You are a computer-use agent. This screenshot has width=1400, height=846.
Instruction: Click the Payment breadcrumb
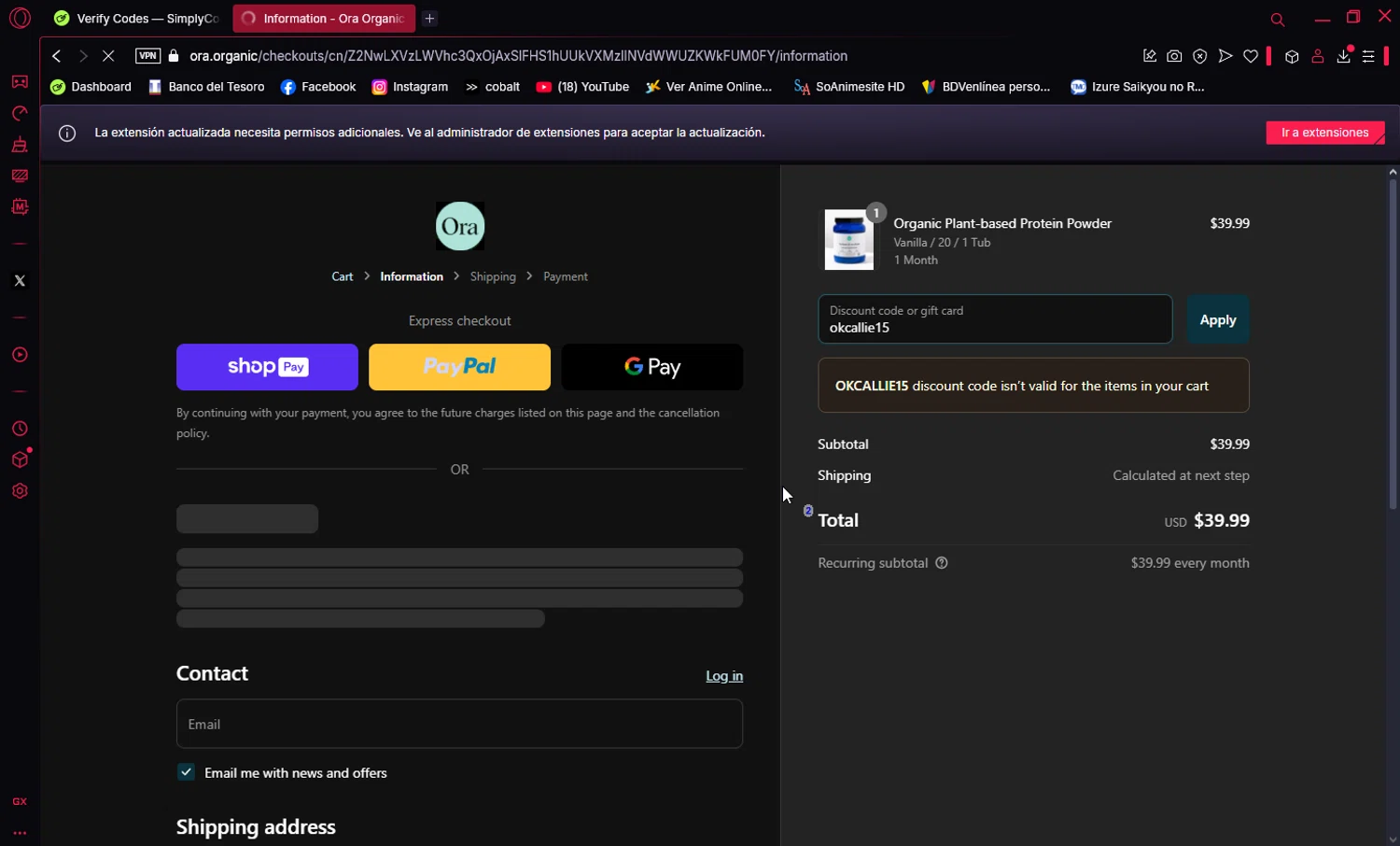(x=566, y=276)
